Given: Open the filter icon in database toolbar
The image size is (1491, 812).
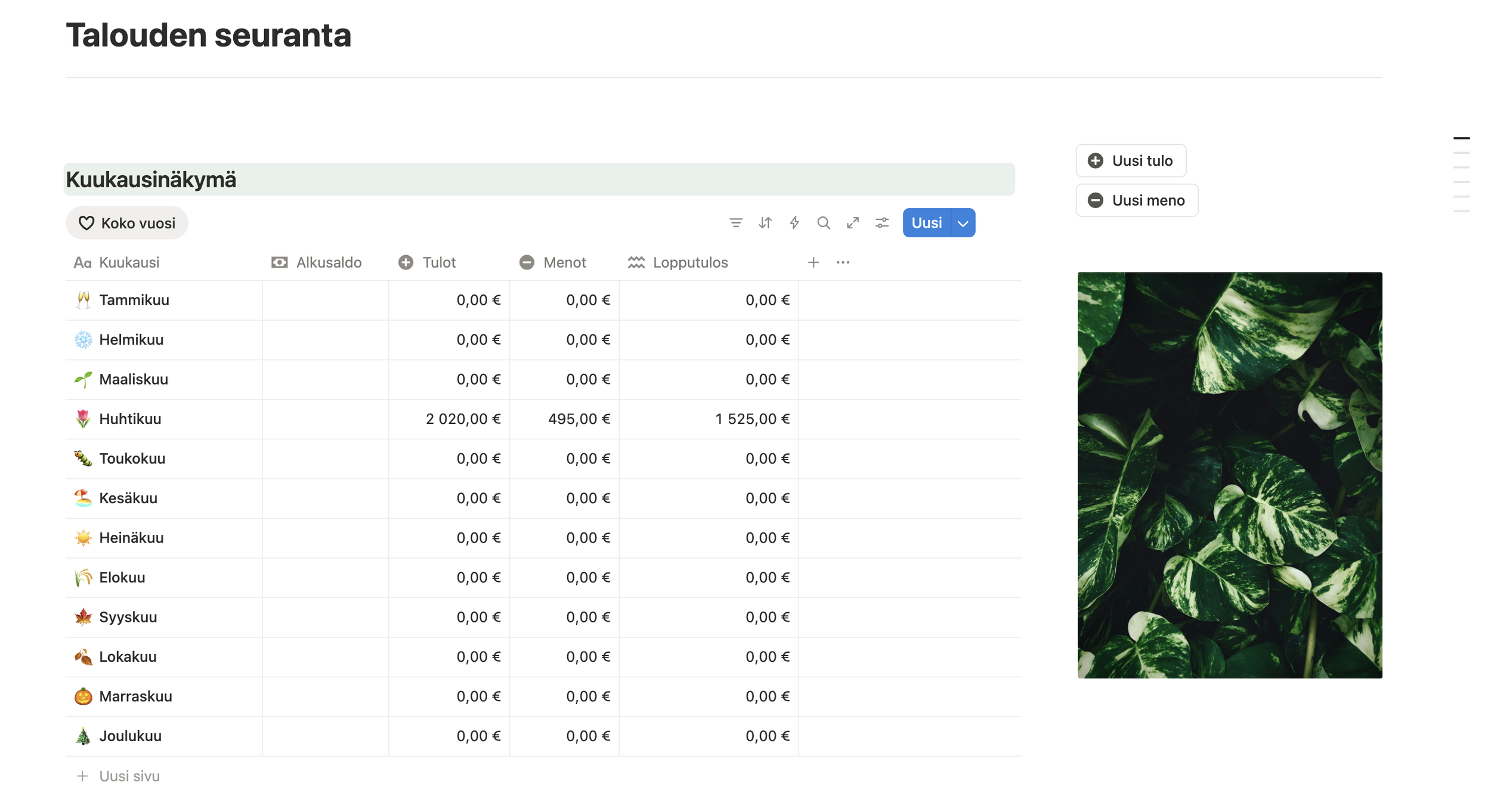Looking at the screenshot, I should (735, 223).
